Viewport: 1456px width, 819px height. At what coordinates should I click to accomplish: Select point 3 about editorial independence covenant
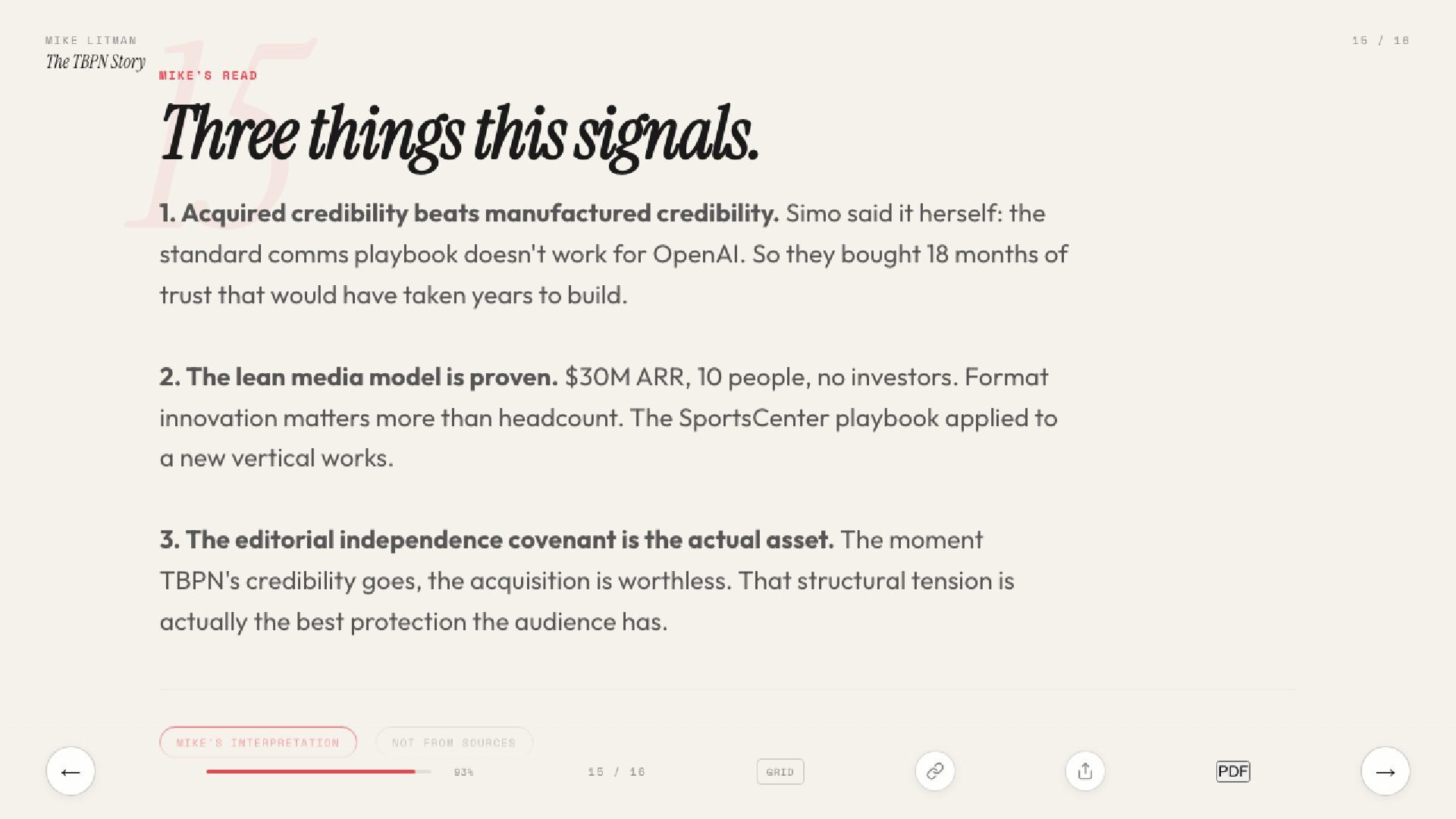click(496, 540)
